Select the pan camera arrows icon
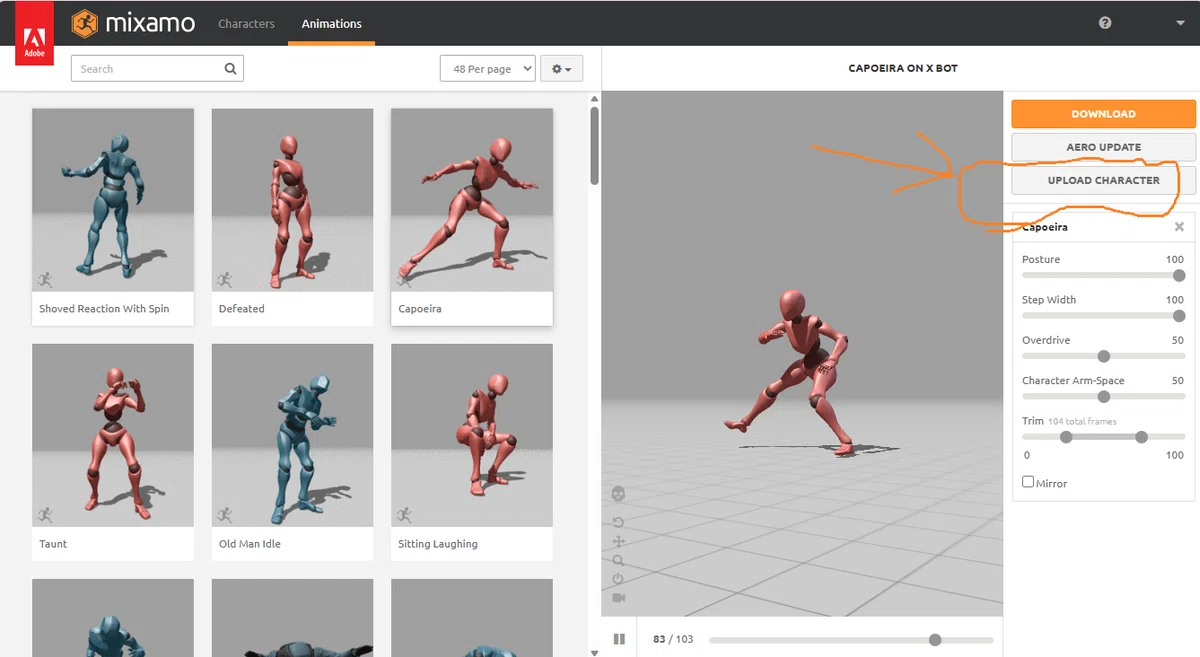This screenshot has width=1200, height=657. click(x=618, y=541)
